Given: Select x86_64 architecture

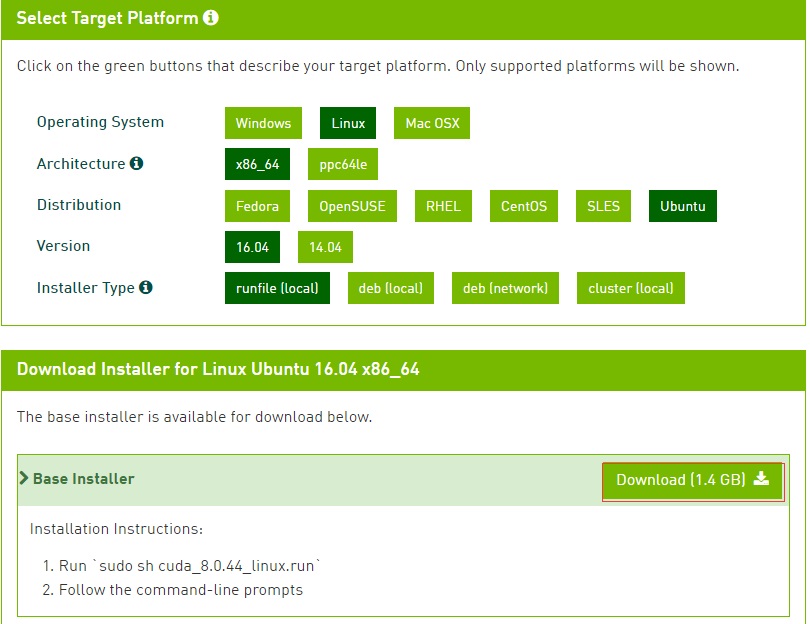Looking at the screenshot, I should pyautogui.click(x=257, y=165).
